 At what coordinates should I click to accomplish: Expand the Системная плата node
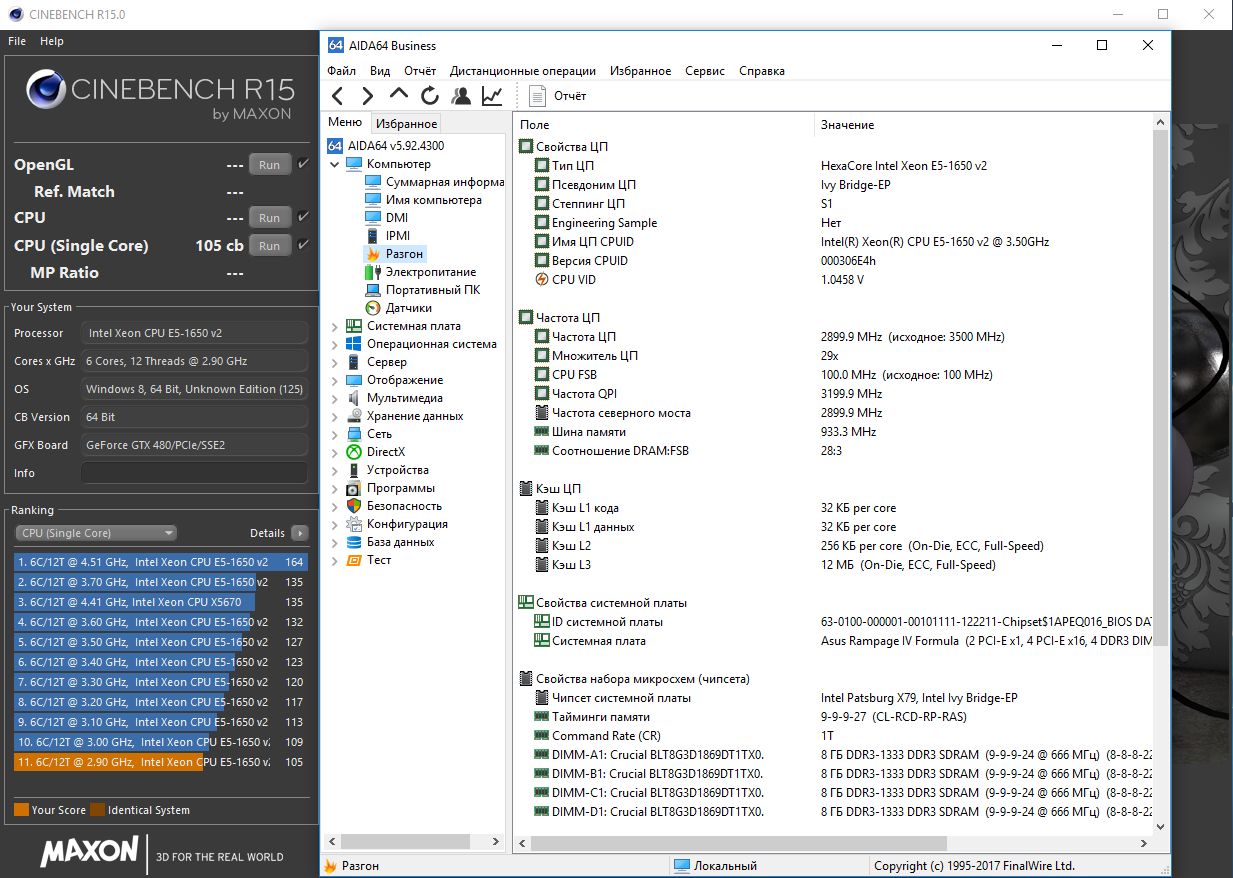(x=335, y=326)
